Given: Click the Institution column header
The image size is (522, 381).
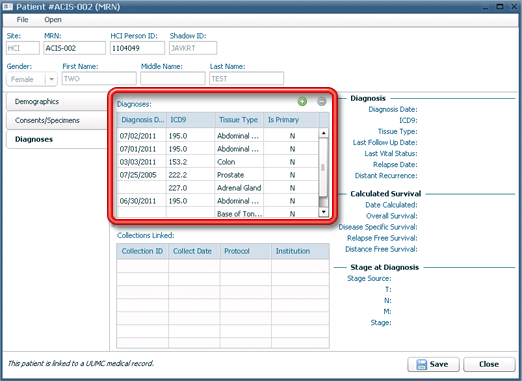Looking at the screenshot, I should [x=300, y=251].
